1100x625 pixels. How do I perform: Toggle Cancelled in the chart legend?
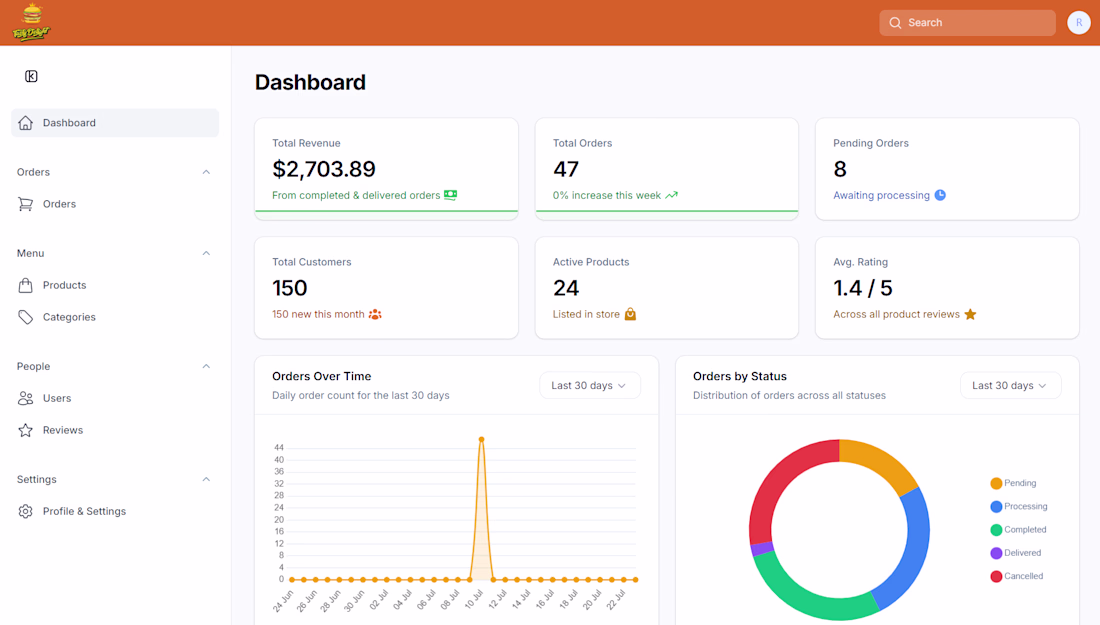(x=1017, y=576)
